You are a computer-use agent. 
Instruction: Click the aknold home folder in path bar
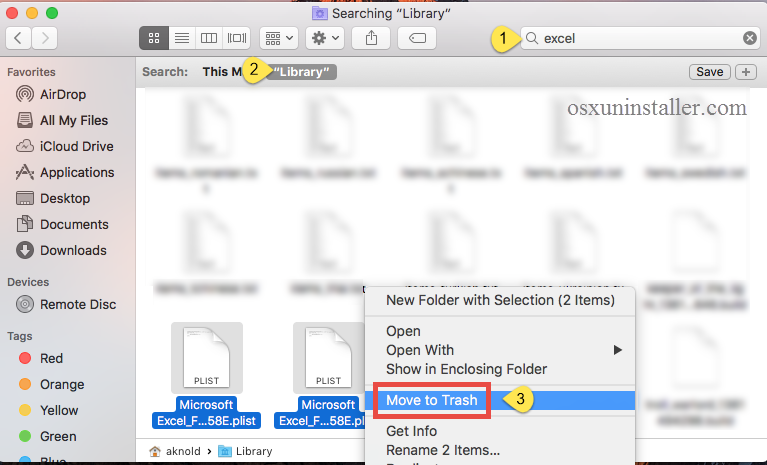[x=175, y=451]
